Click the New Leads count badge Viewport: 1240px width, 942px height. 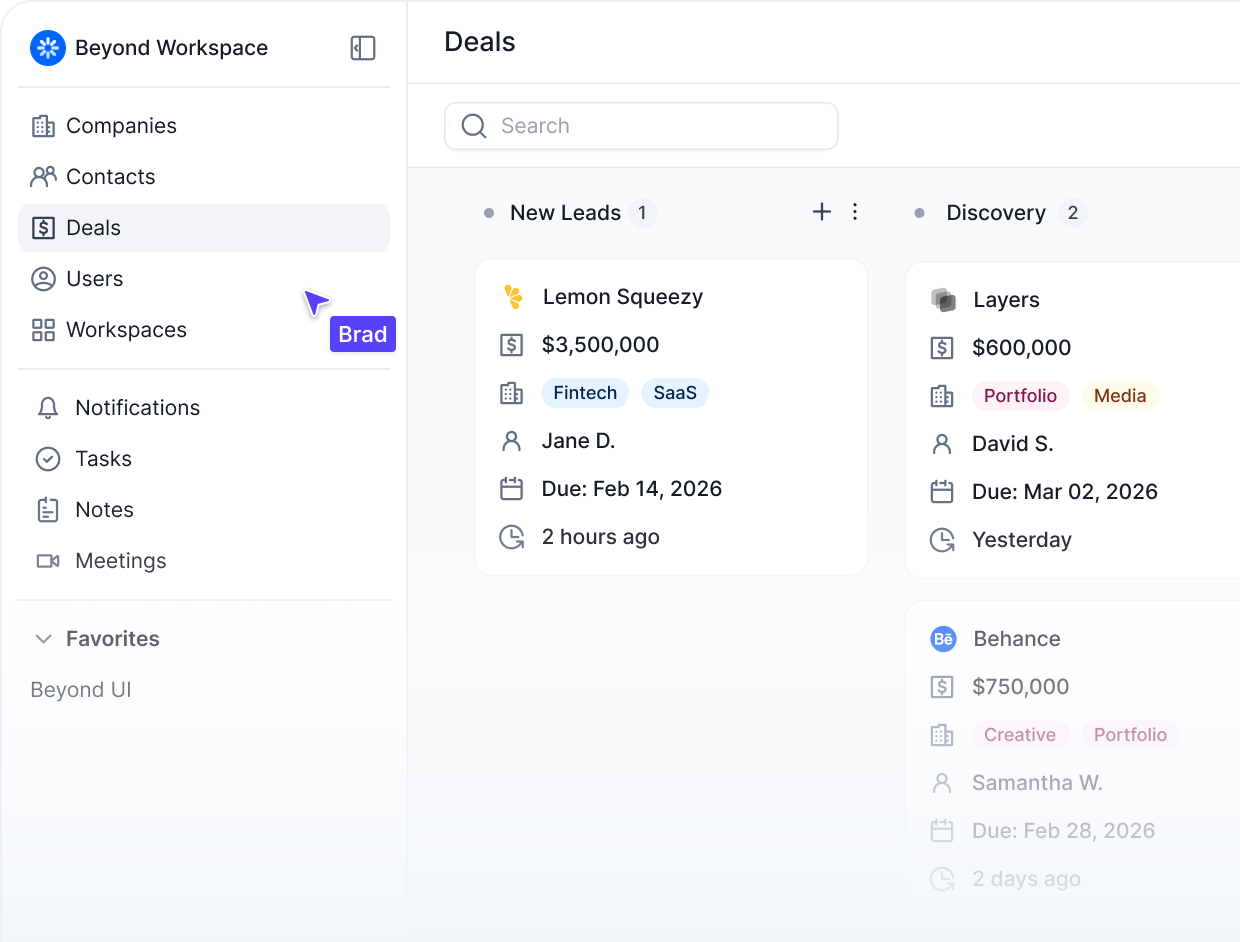pos(643,213)
